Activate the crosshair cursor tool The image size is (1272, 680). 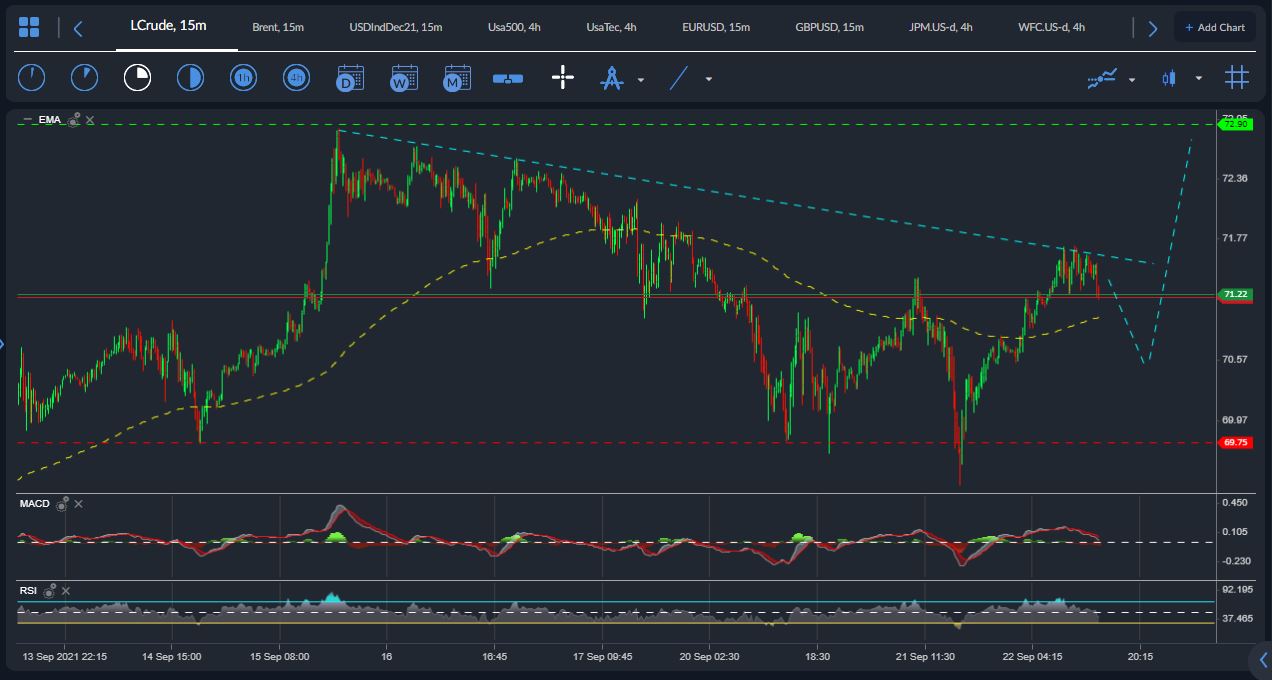(x=563, y=78)
